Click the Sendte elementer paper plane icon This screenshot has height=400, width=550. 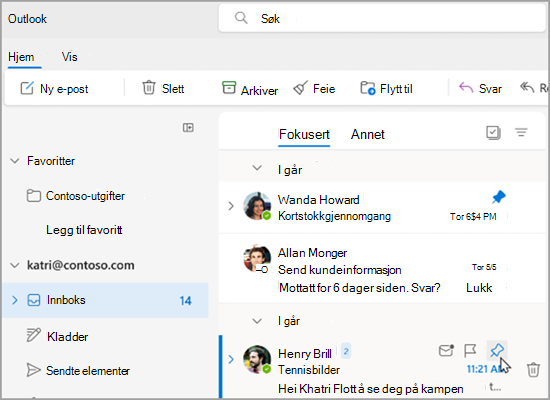point(34,370)
